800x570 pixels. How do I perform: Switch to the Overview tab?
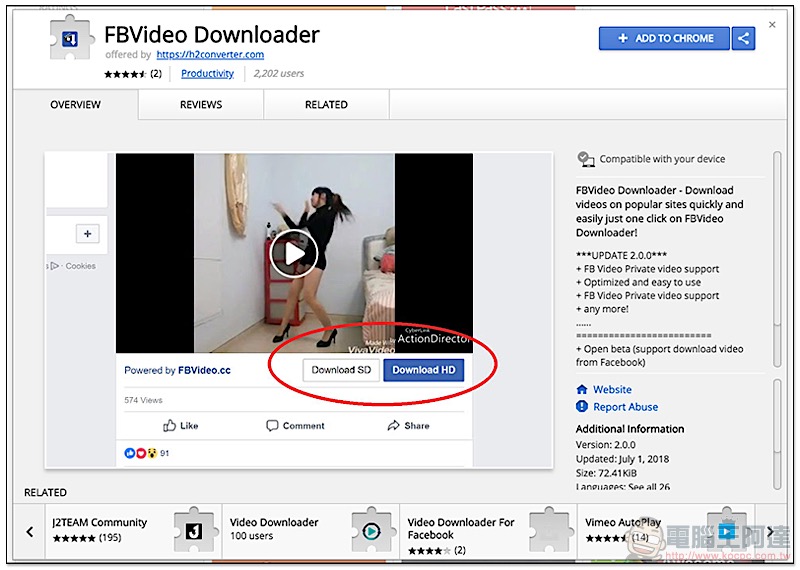[x=76, y=105]
